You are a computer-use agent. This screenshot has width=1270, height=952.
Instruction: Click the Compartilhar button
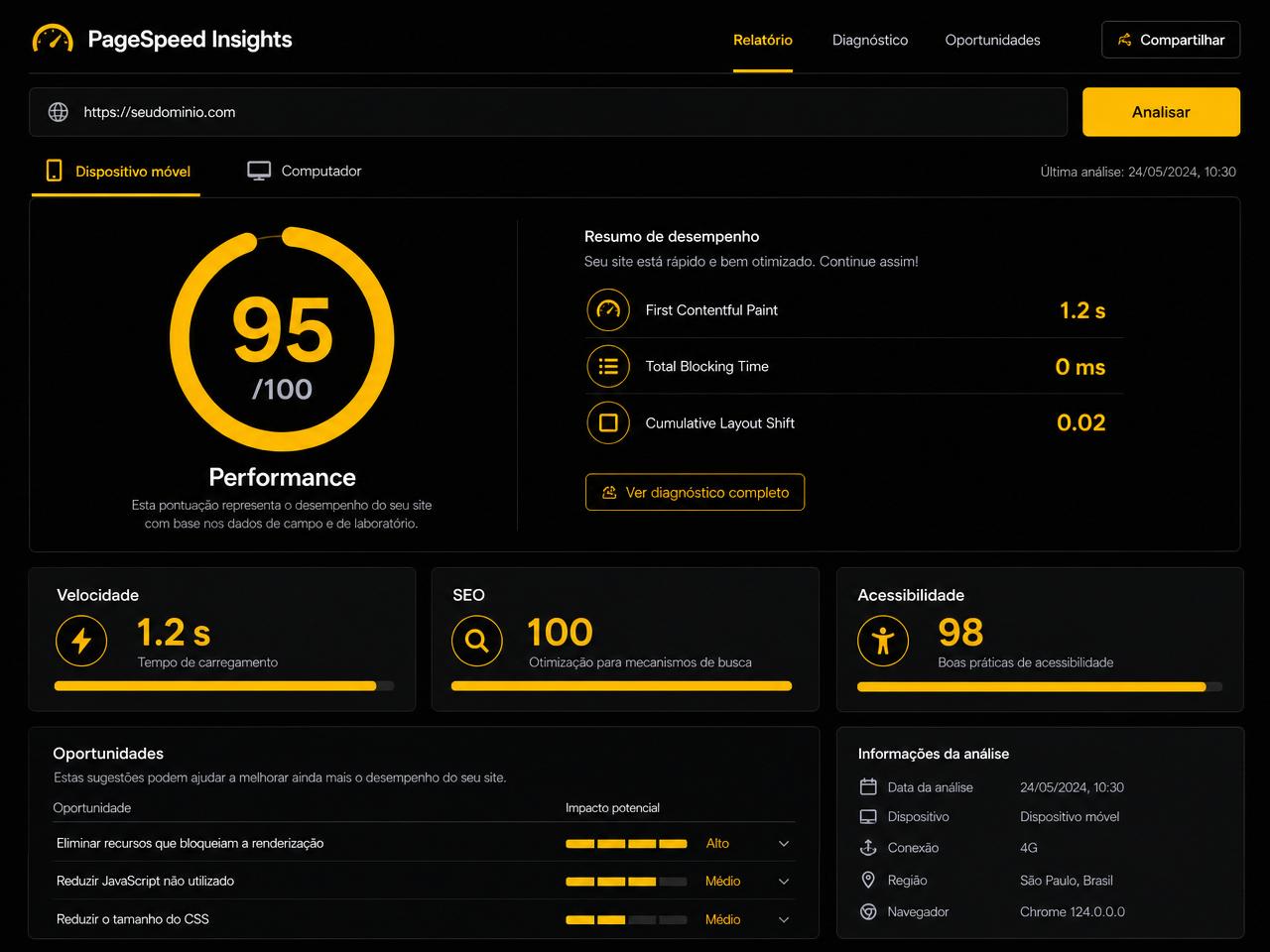1171,40
